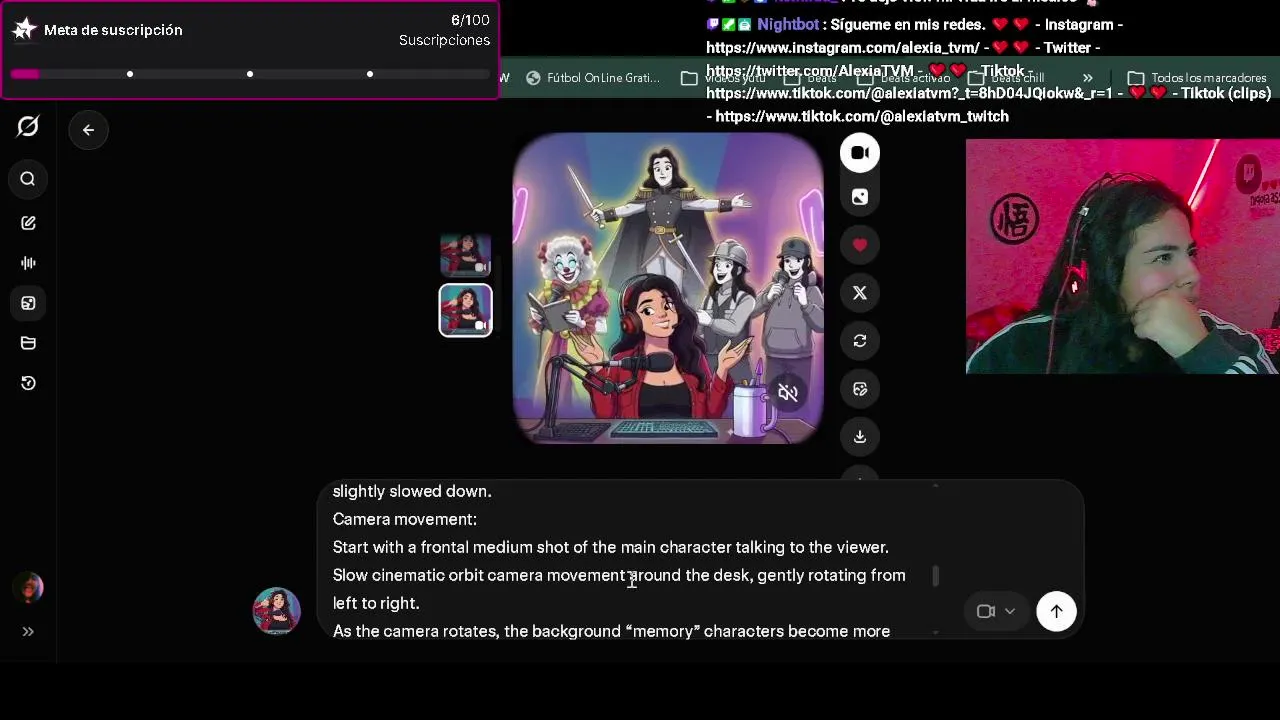Image resolution: width=1280 pixels, height=720 pixels.
Task: Select the highlighted lower video thumbnail
Action: tap(466, 310)
